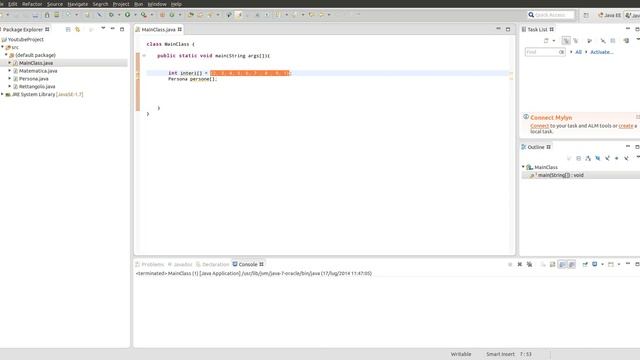Toggle Scroll Lock in Console toolbar
Screen dimensions: 640x360
point(553,264)
